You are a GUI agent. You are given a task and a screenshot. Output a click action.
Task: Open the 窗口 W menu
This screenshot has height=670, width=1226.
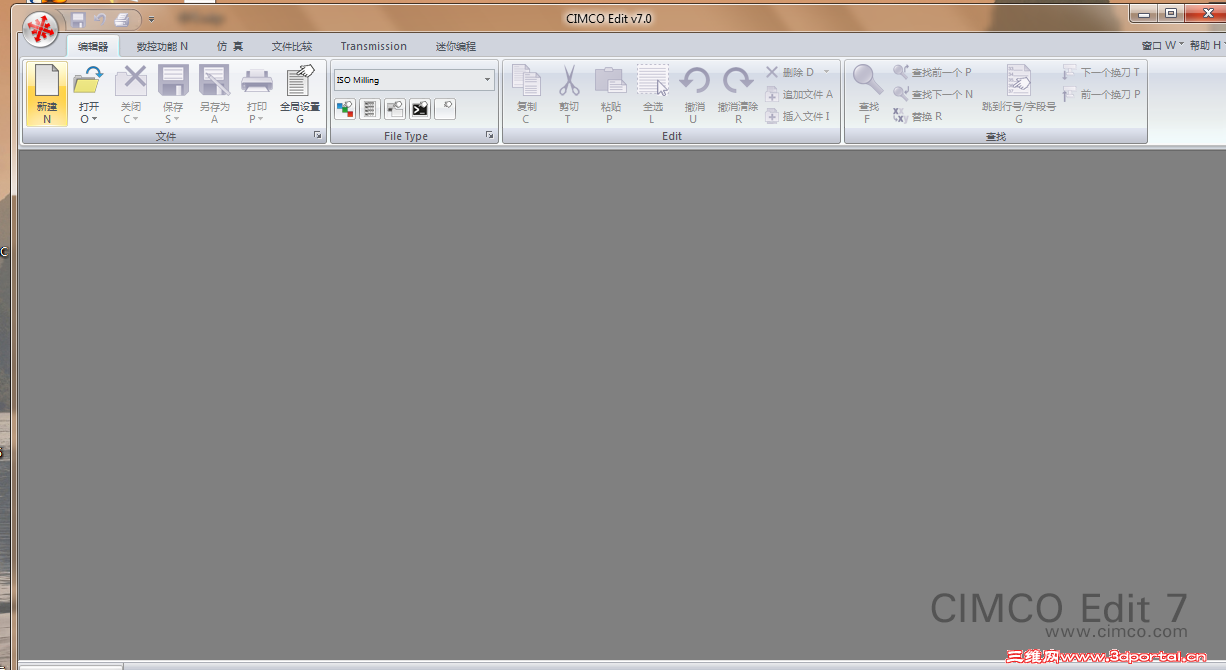click(1162, 45)
